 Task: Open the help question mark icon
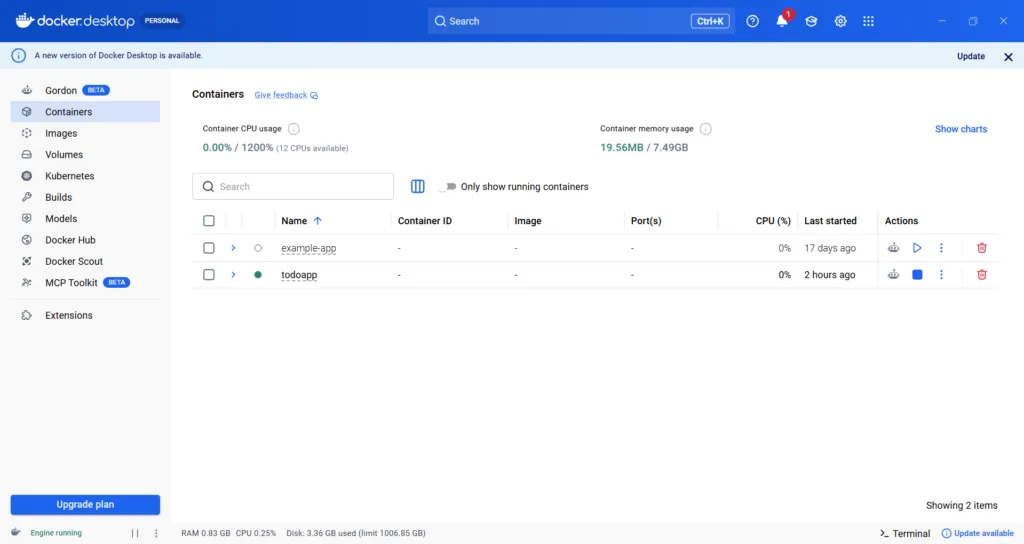coord(752,21)
